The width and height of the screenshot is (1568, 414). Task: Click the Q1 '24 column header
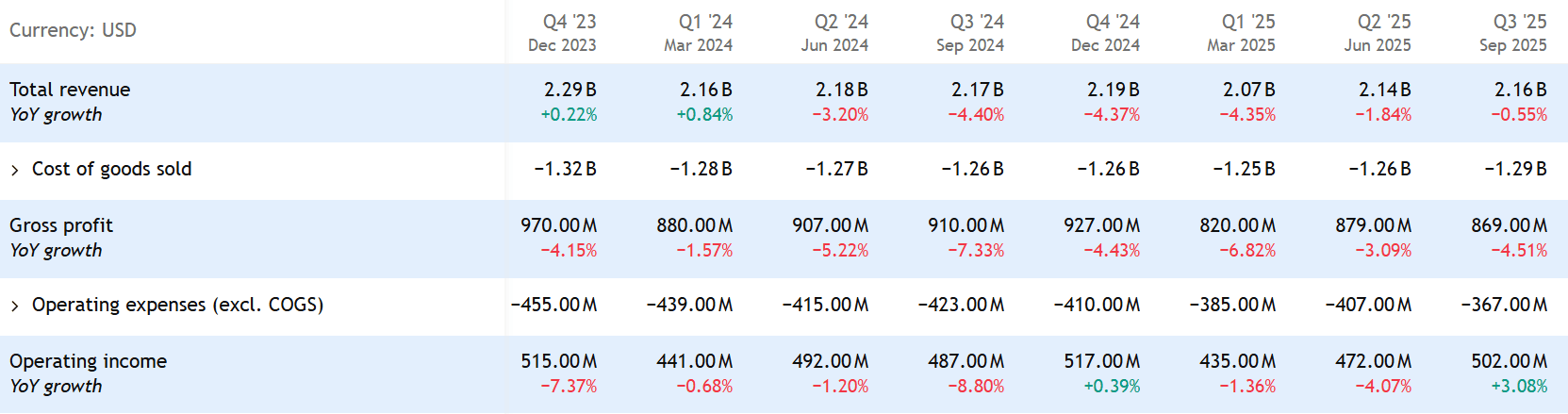click(704, 22)
